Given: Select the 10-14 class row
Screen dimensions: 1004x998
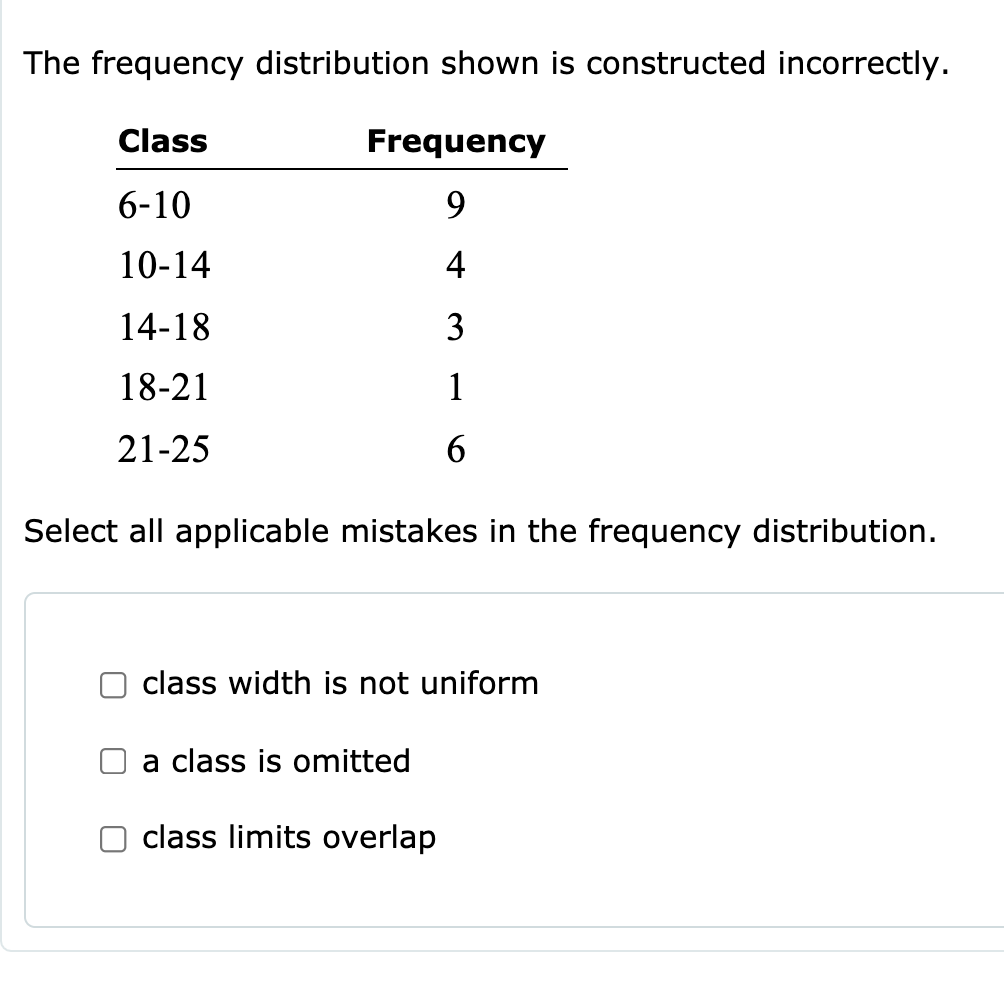Looking at the screenshot, I should pos(165,266).
